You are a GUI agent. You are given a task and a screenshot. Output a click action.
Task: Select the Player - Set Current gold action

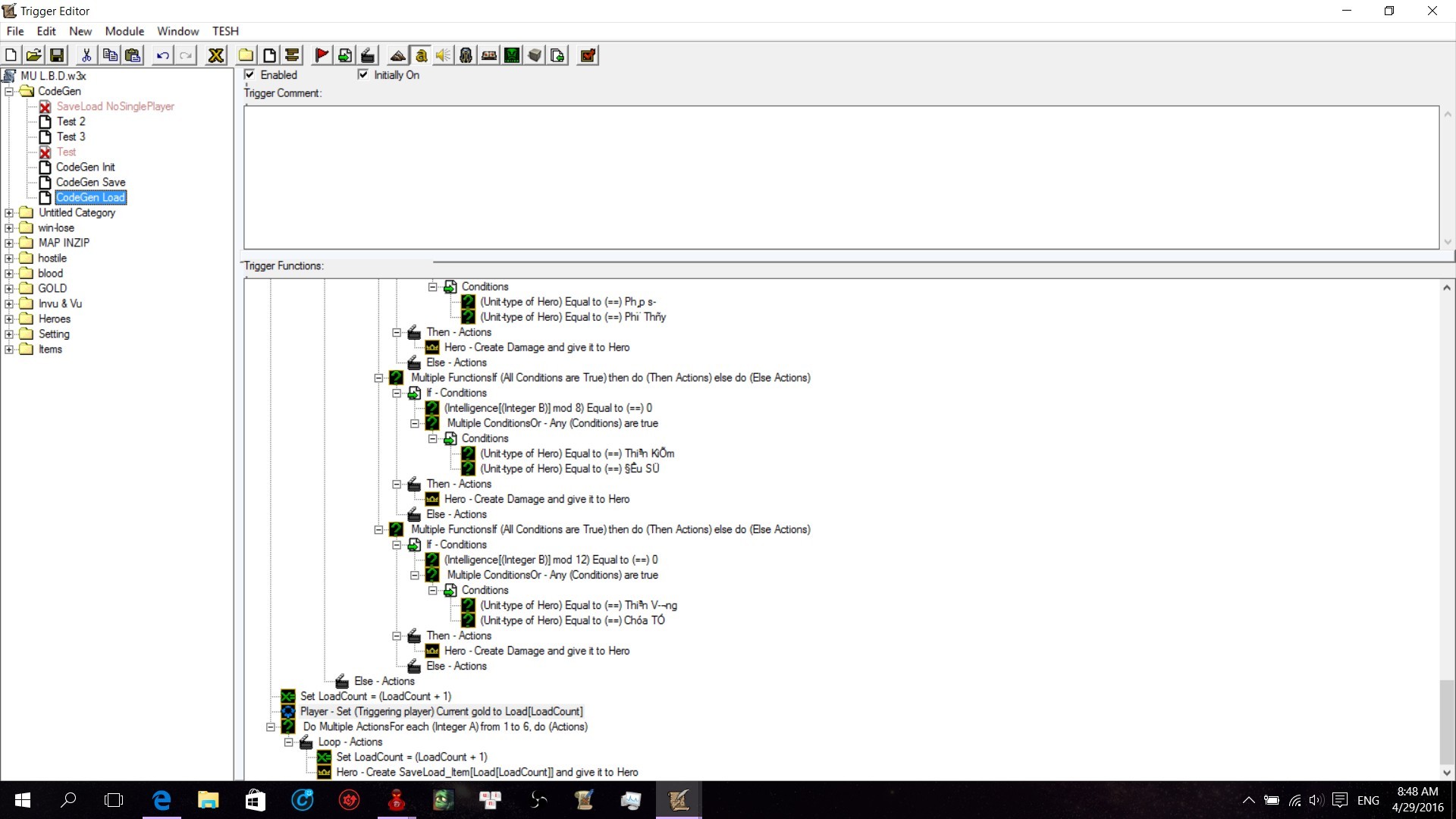pos(441,711)
